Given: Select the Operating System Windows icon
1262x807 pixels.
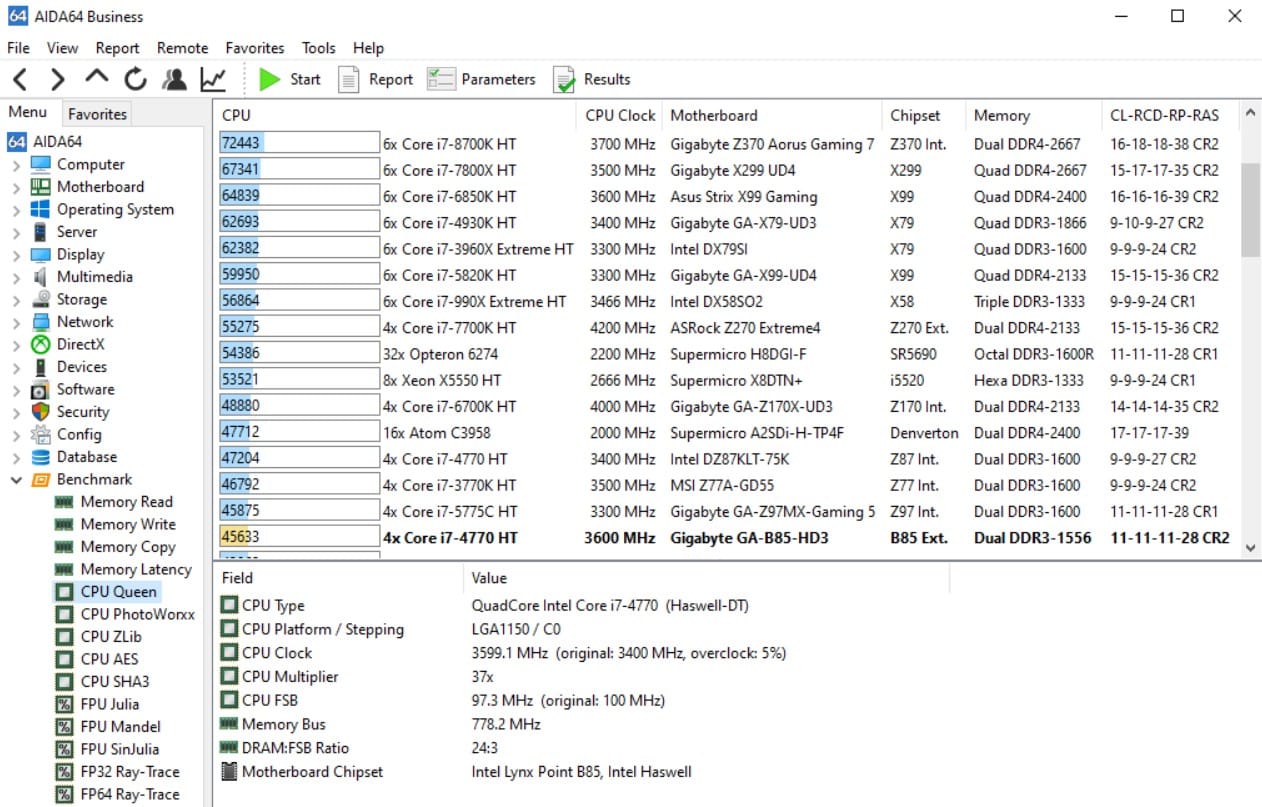Looking at the screenshot, I should point(41,209).
